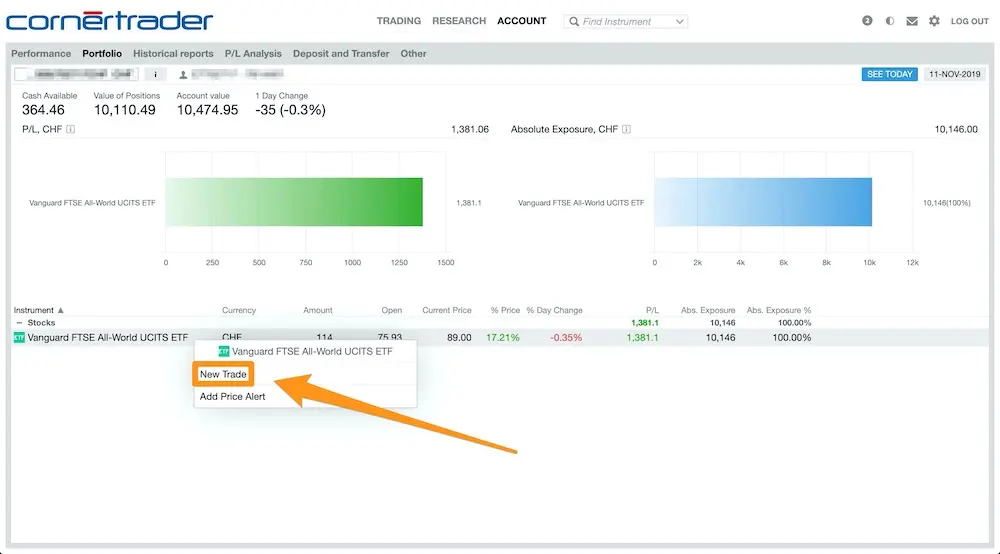Click the search magnifier icon

[574, 22]
